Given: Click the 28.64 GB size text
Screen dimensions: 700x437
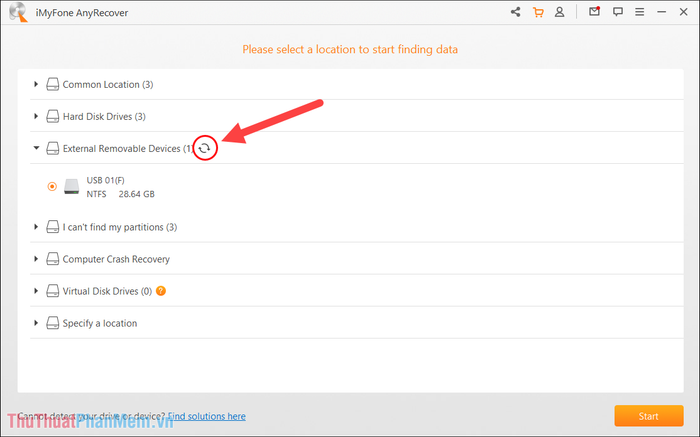Looking at the screenshot, I should [137, 194].
